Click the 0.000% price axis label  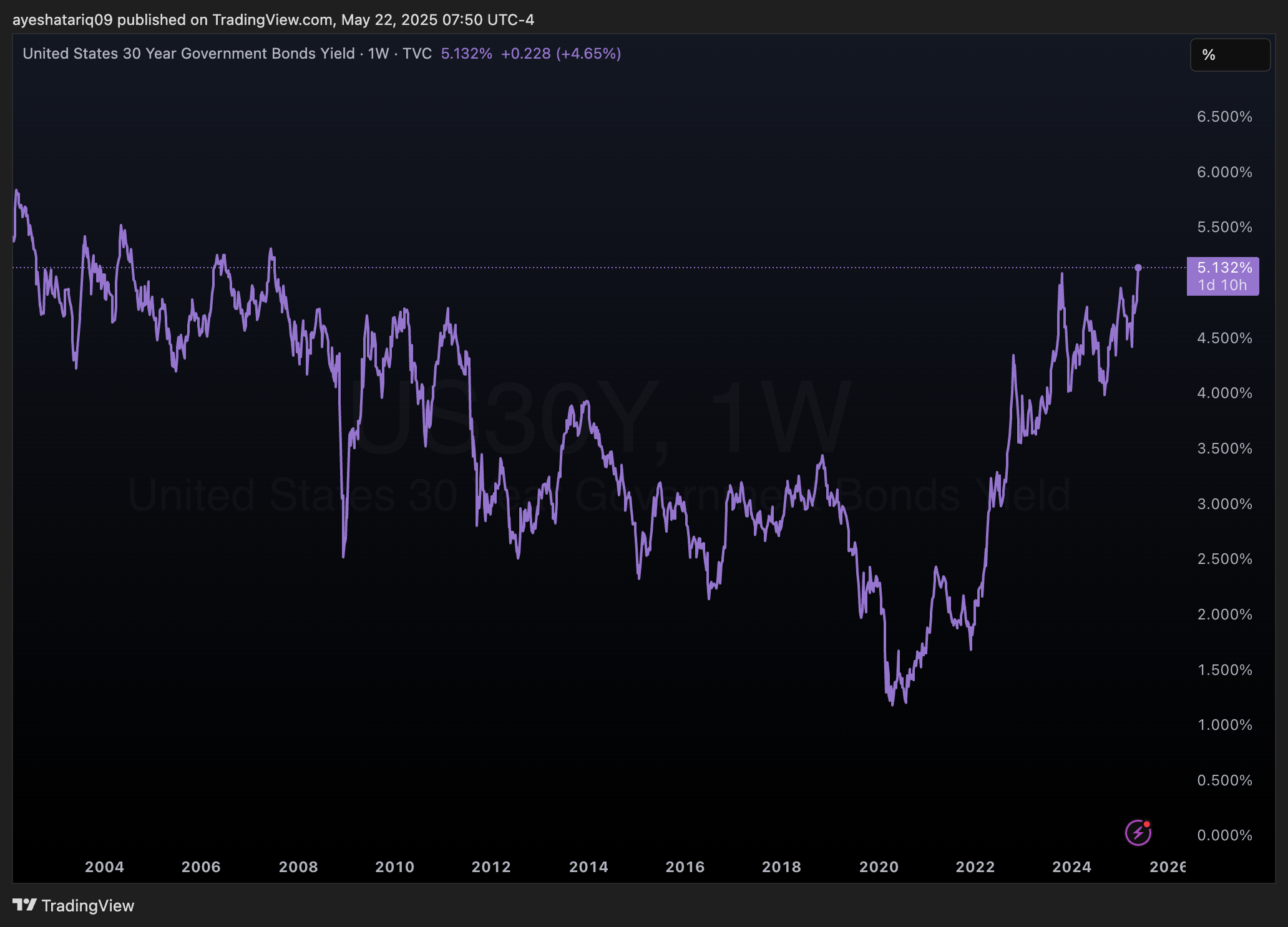1224,835
